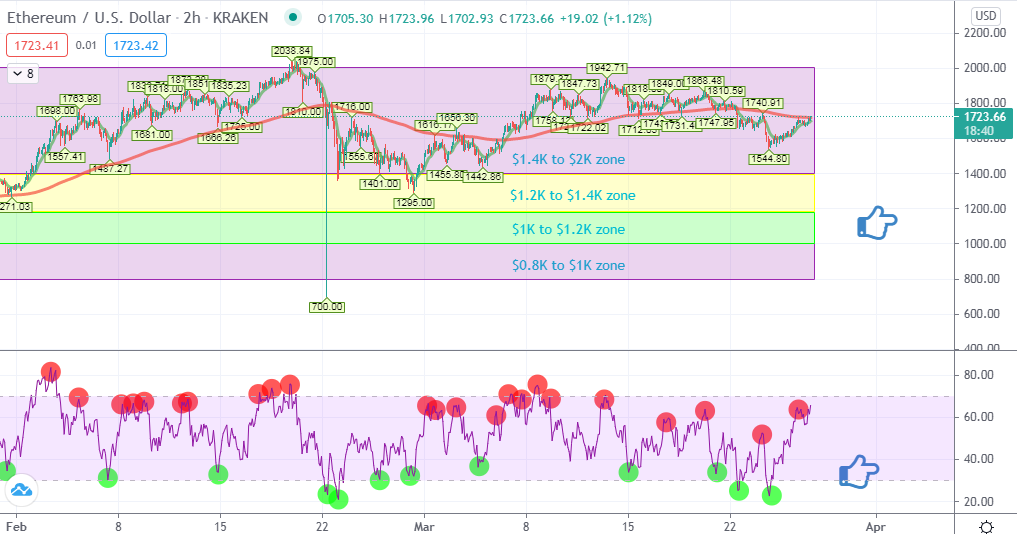This screenshot has width=1017, height=534.
Task: Click the 700.00 wick low price label
Action: [x=327, y=306]
